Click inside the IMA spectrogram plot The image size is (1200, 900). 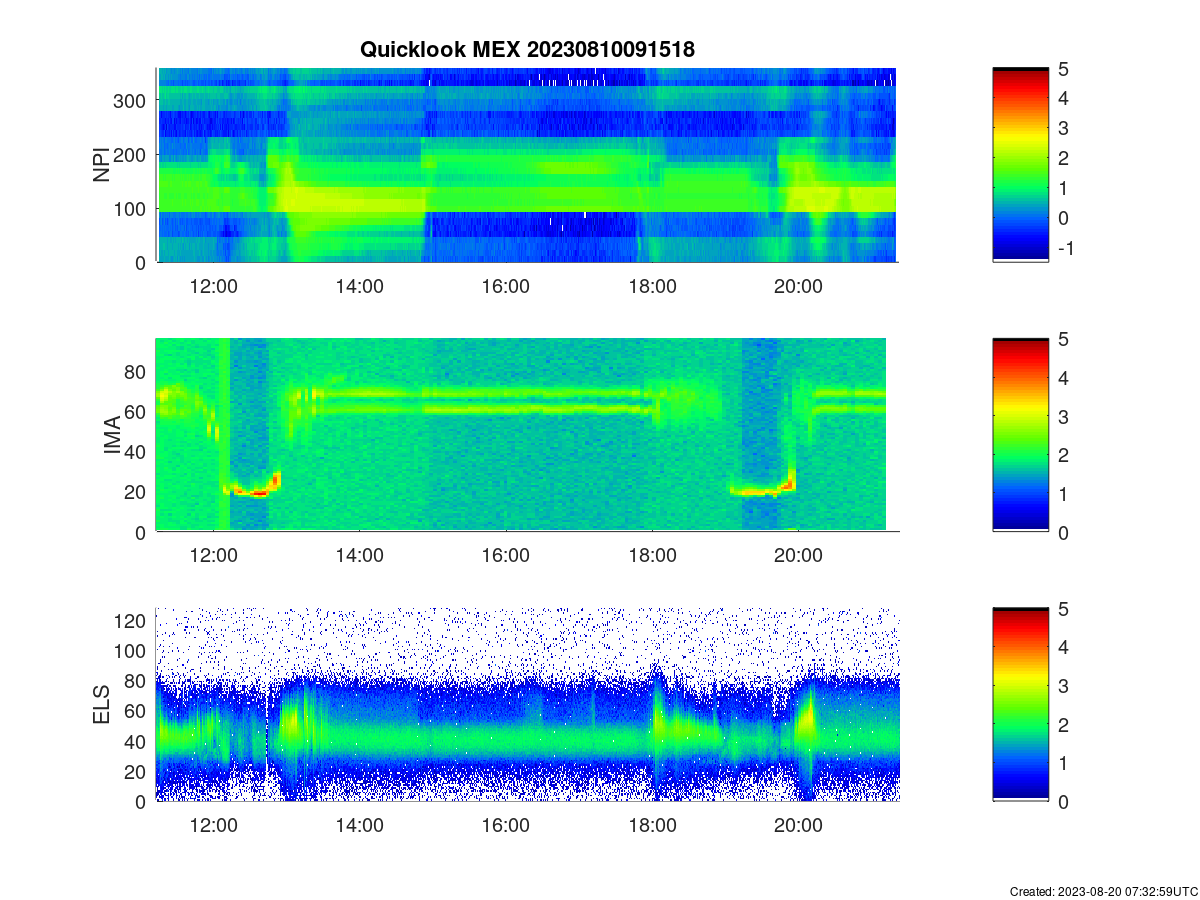click(527, 435)
